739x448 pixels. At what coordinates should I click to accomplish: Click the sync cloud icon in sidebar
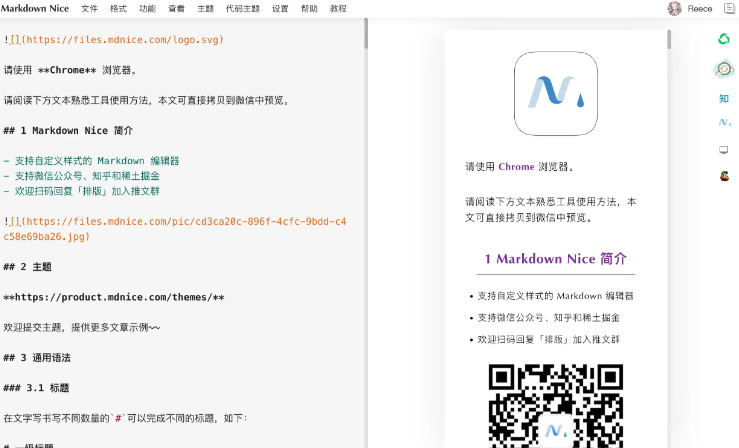(x=724, y=69)
